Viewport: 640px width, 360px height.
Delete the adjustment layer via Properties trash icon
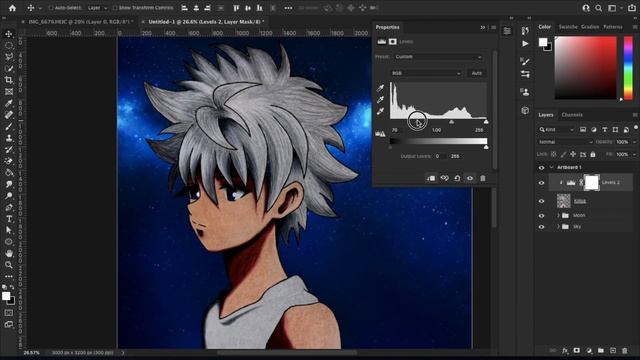tap(483, 178)
